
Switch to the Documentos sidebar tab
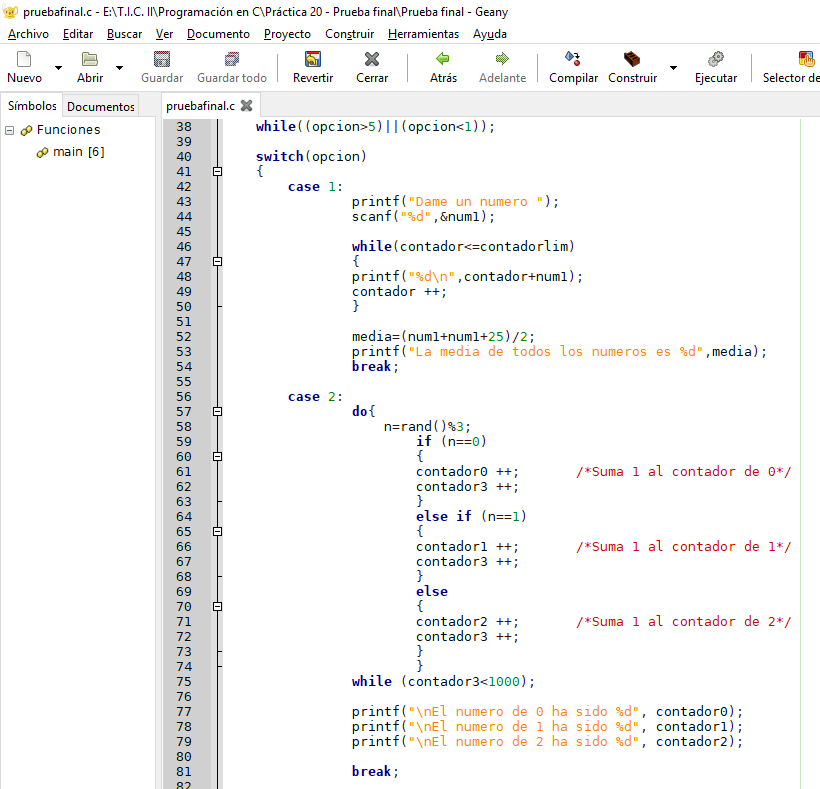101,107
